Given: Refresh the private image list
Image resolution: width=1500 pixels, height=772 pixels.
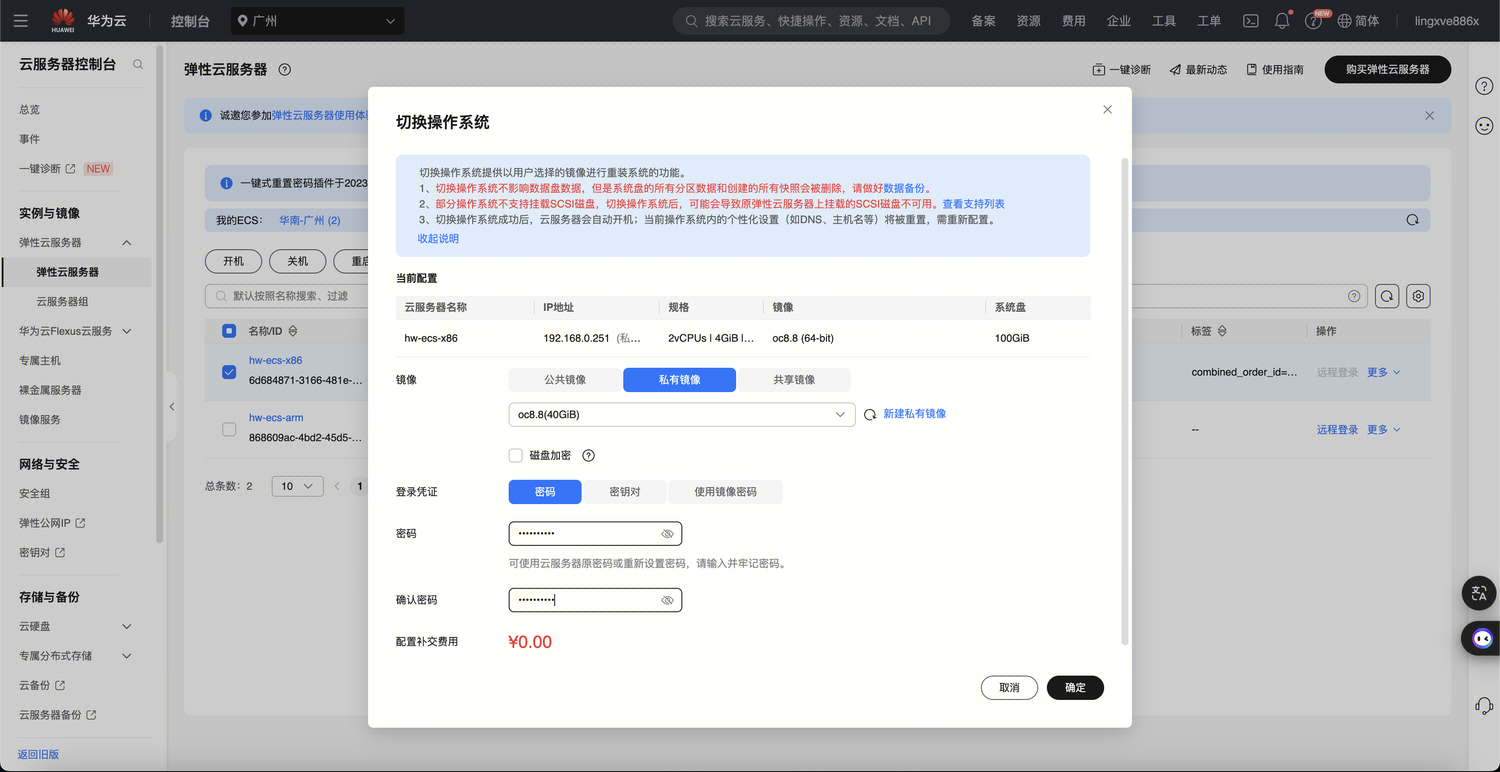Looking at the screenshot, I should 870,414.
